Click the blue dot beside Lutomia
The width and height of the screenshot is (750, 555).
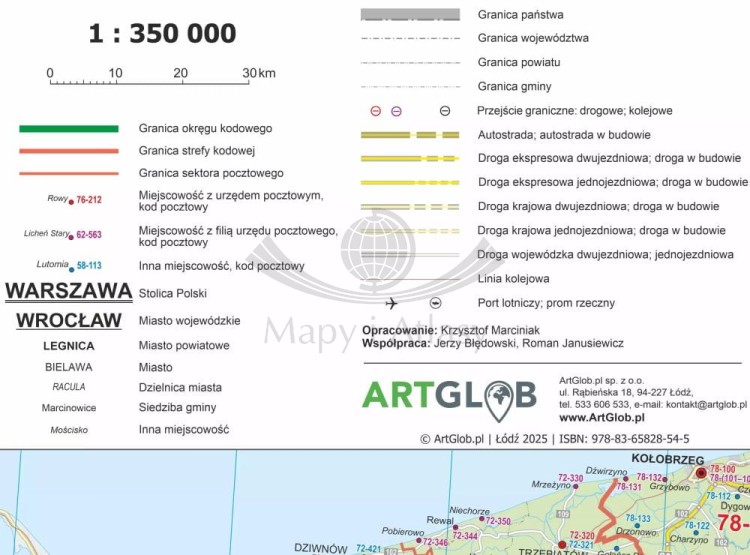click(72, 270)
